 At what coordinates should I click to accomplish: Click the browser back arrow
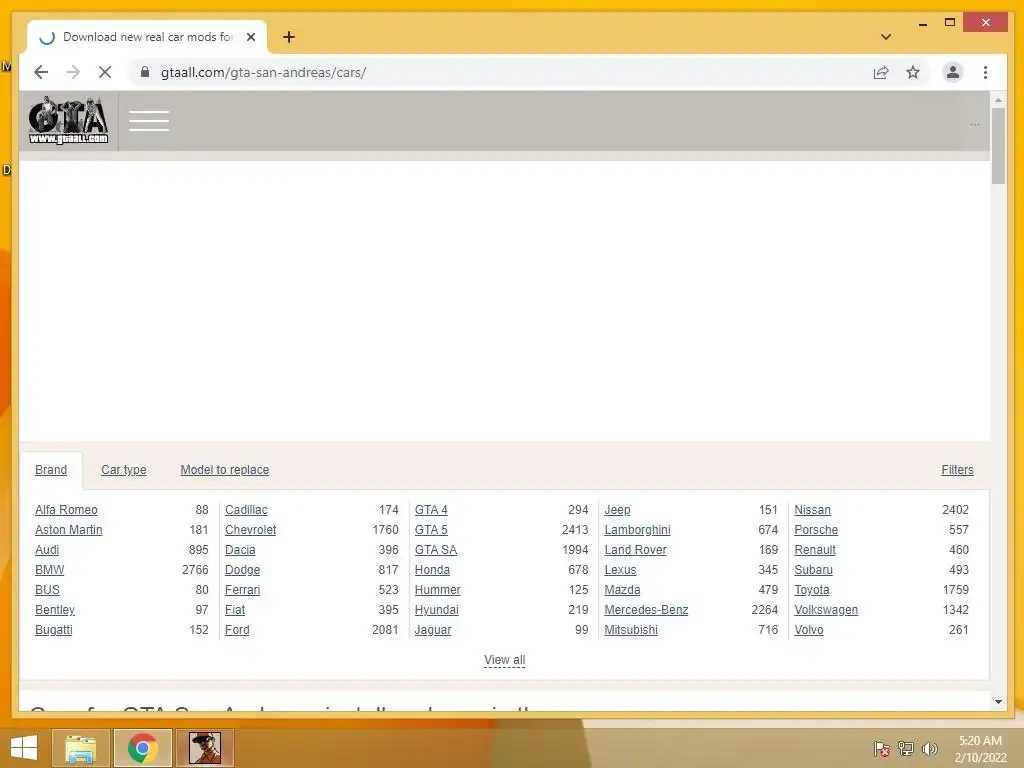click(41, 72)
